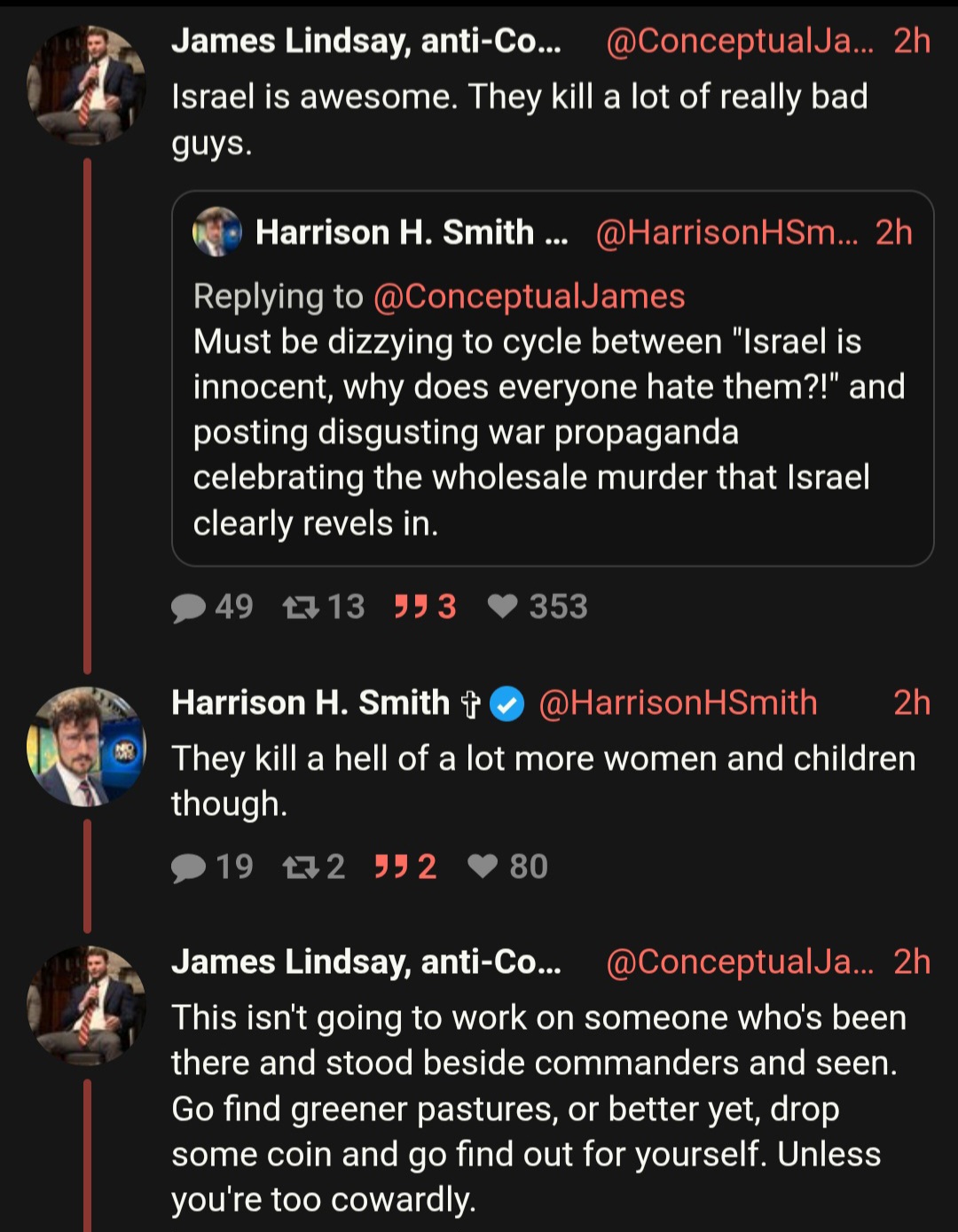This screenshot has width=958, height=1232.
Task: Open the top @ConceptualJa... handle
Action: click(x=740, y=41)
